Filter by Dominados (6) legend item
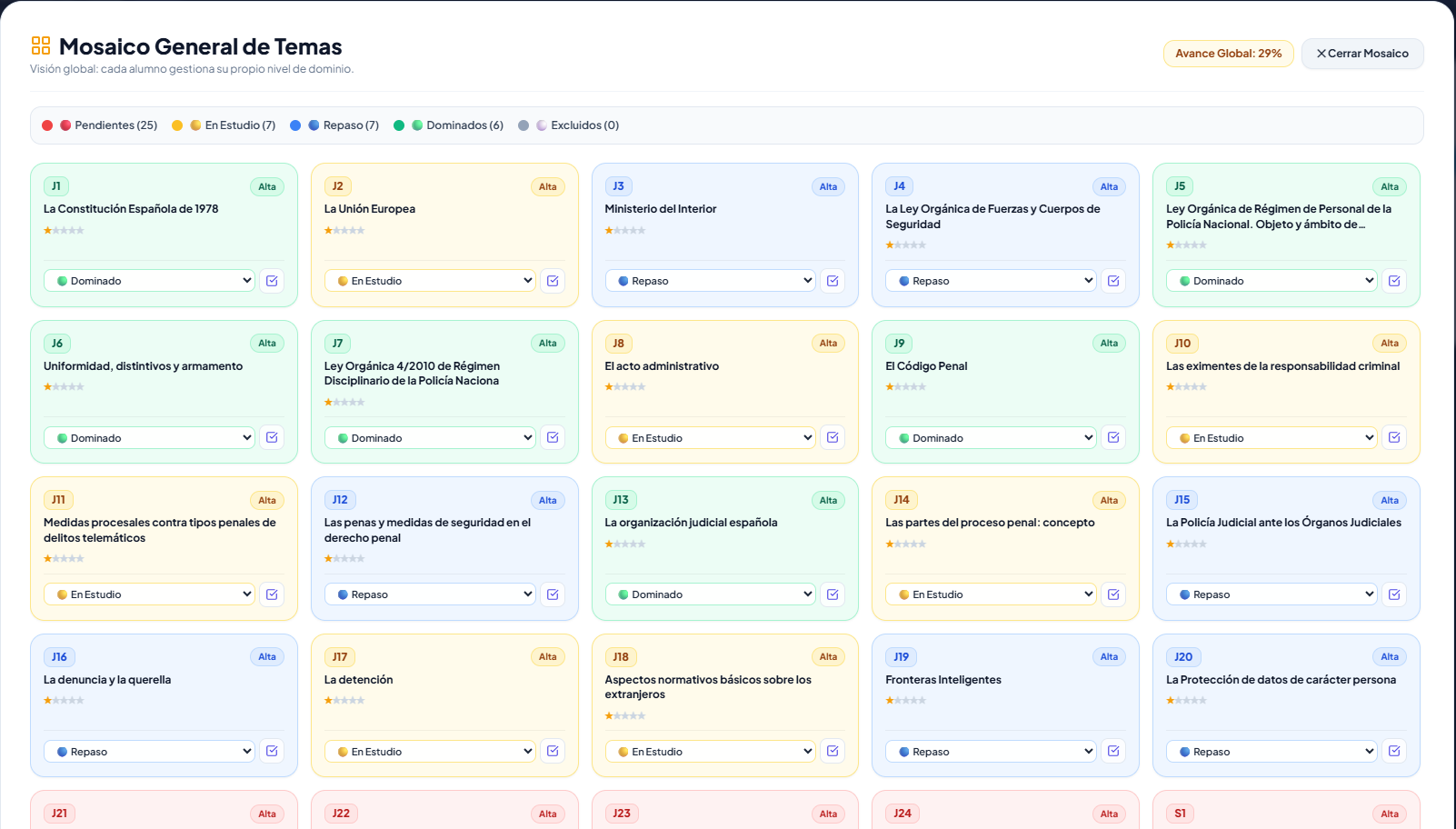Screen dimensions: 1456x829 pyautogui.click(x=448, y=125)
